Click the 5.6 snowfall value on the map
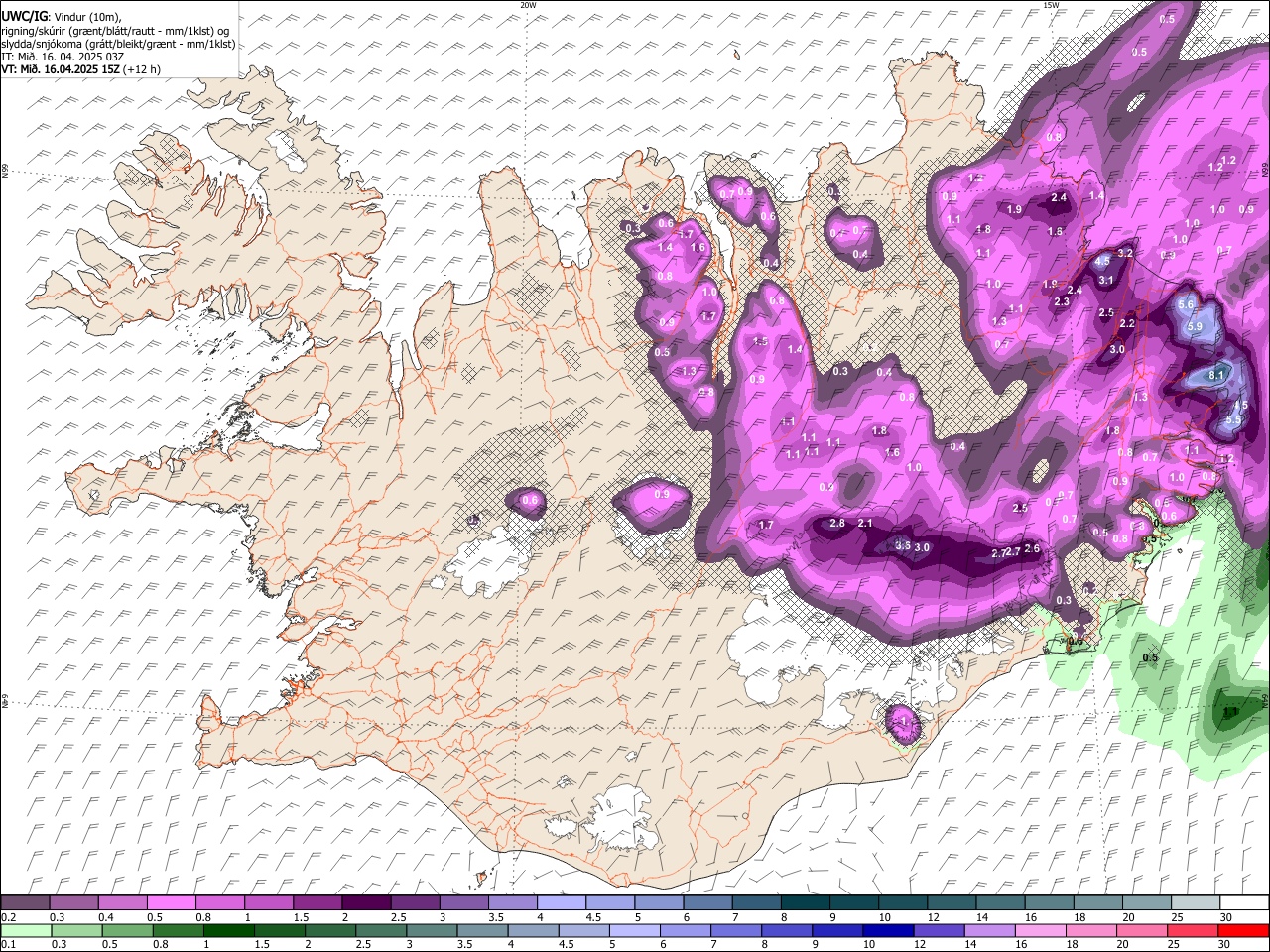The image size is (1270, 952). point(1186,304)
